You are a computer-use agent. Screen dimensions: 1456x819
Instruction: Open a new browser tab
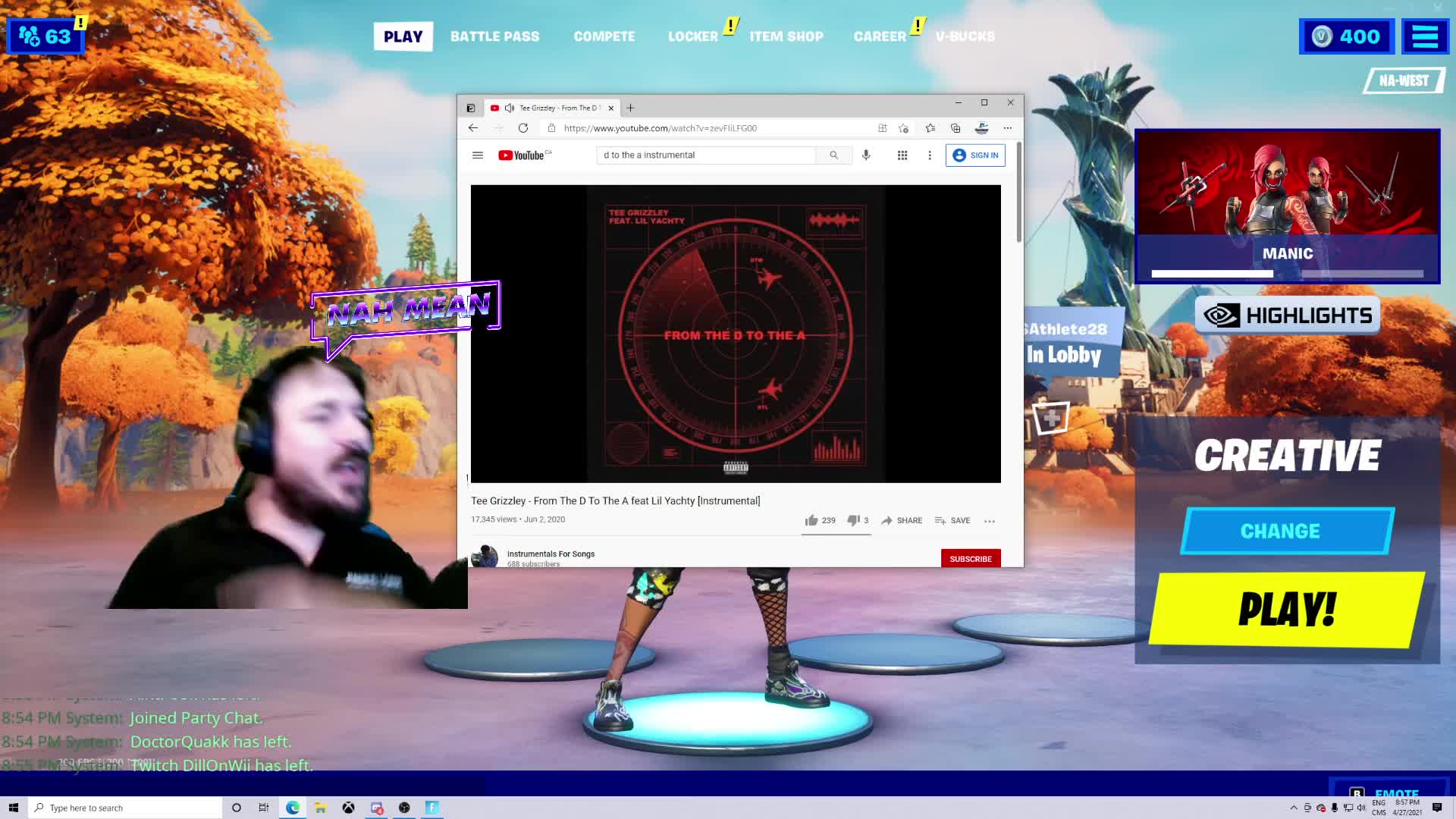click(630, 108)
